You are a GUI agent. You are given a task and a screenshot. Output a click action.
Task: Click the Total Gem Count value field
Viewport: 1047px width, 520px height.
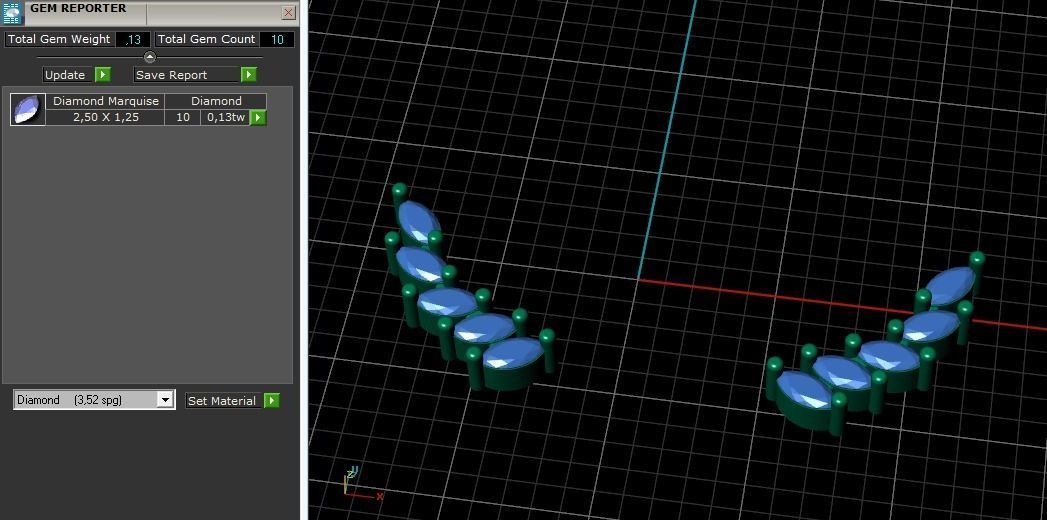tap(276, 39)
